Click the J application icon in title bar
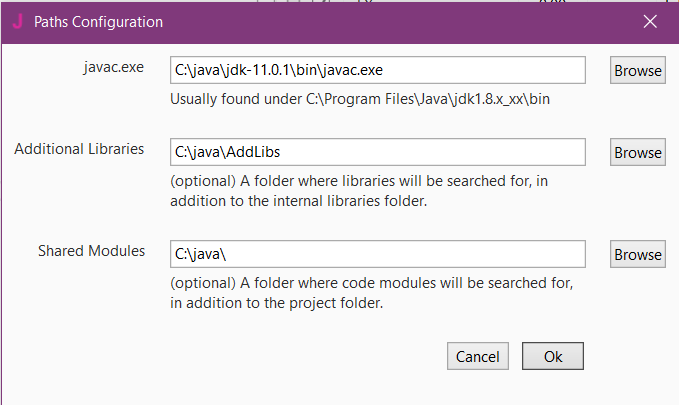679x405 pixels. point(17,21)
